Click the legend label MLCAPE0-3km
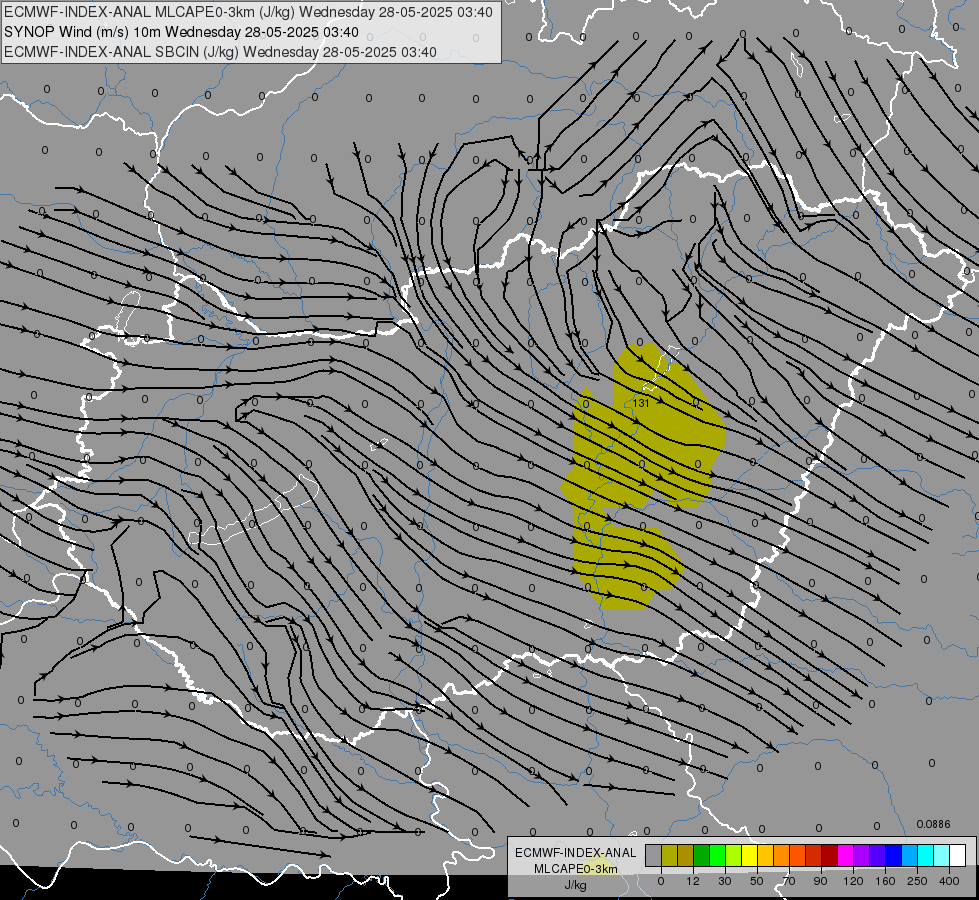The image size is (979, 900). pyautogui.click(x=576, y=869)
